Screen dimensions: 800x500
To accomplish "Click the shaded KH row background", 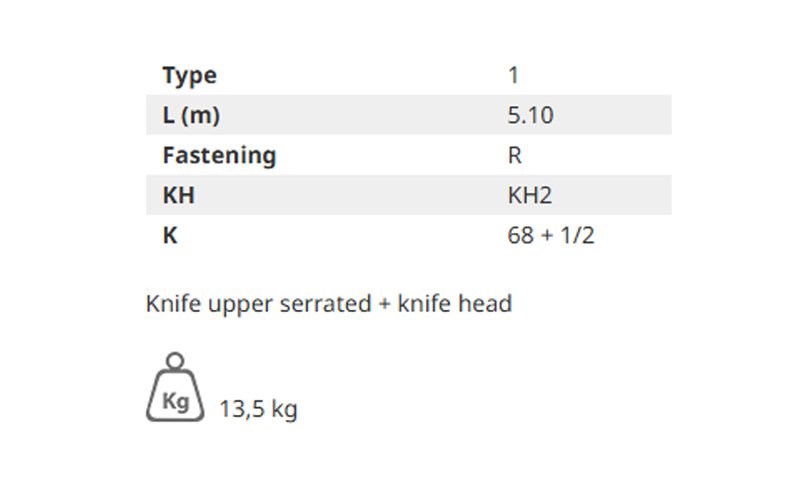I will coord(409,195).
